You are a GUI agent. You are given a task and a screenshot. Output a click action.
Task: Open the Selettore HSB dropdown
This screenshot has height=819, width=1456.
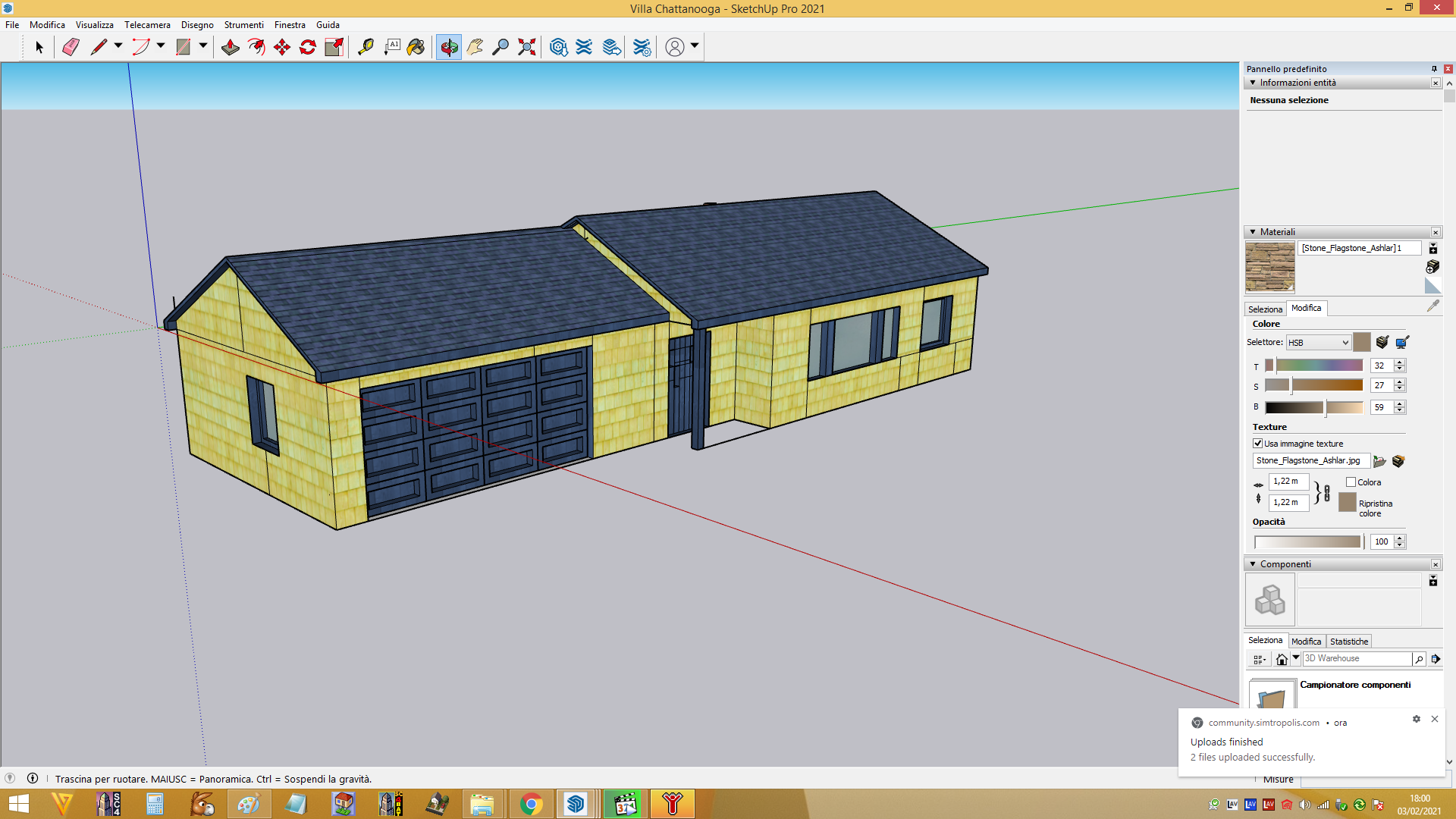tap(1319, 343)
